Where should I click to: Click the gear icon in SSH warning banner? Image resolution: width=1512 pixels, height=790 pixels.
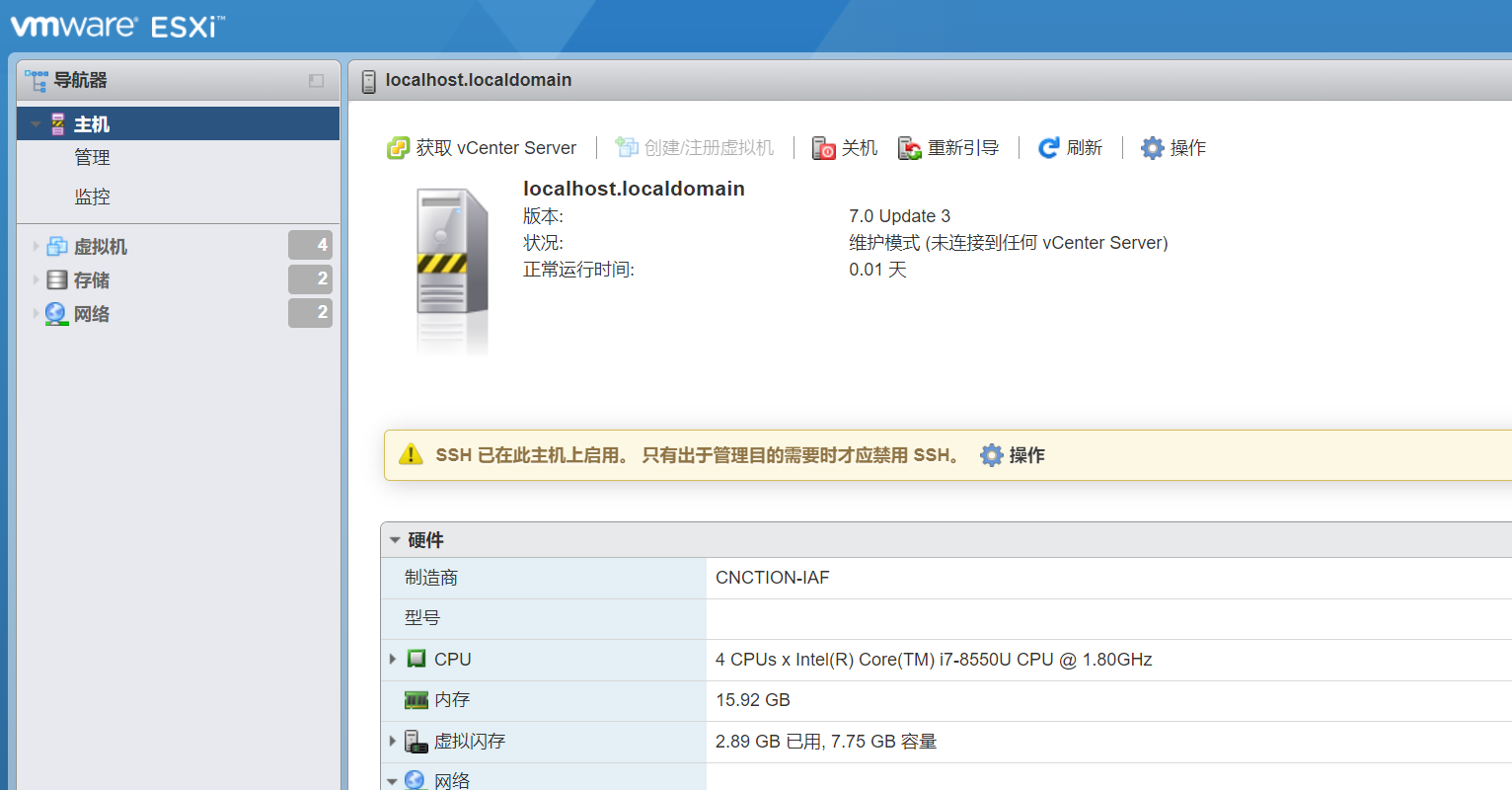click(991, 455)
